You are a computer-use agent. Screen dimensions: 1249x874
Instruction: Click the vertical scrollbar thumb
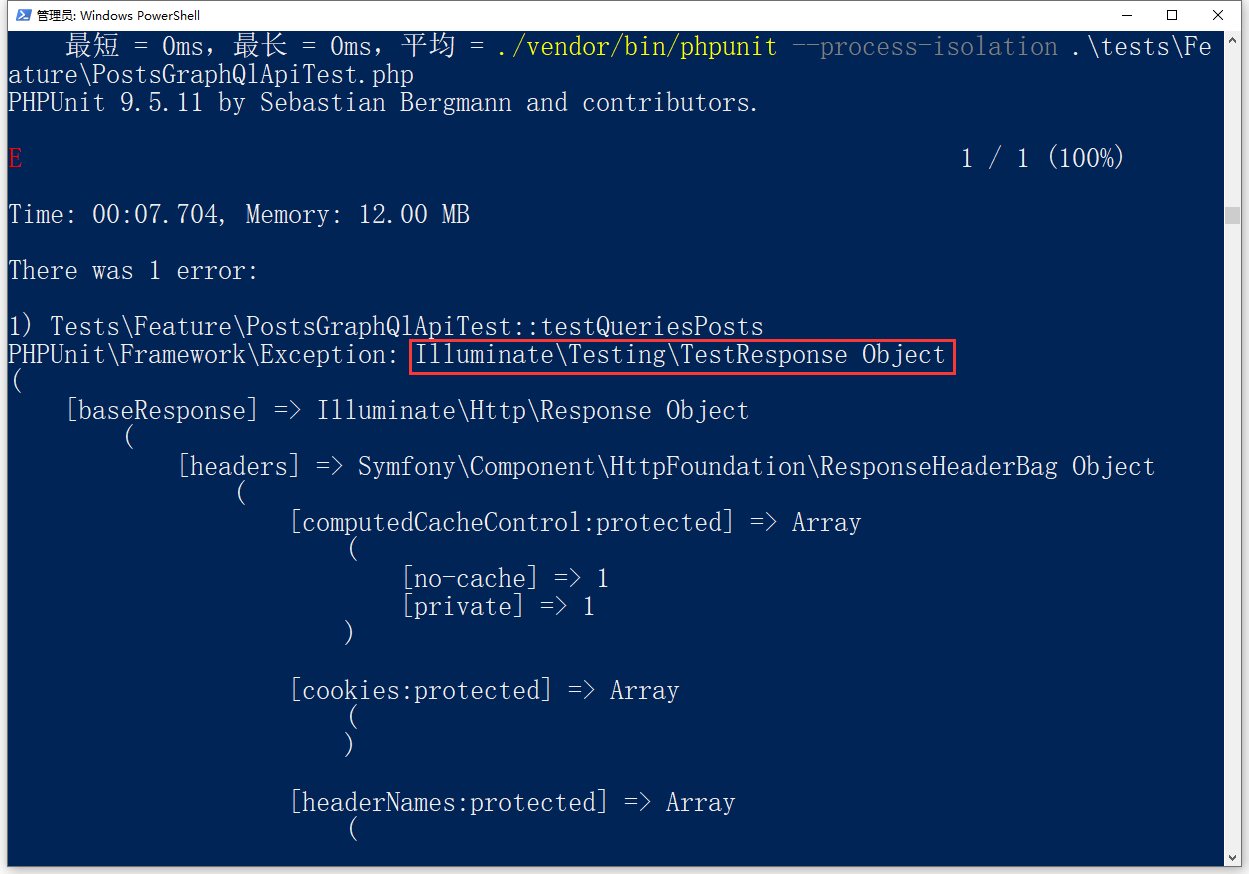1232,216
